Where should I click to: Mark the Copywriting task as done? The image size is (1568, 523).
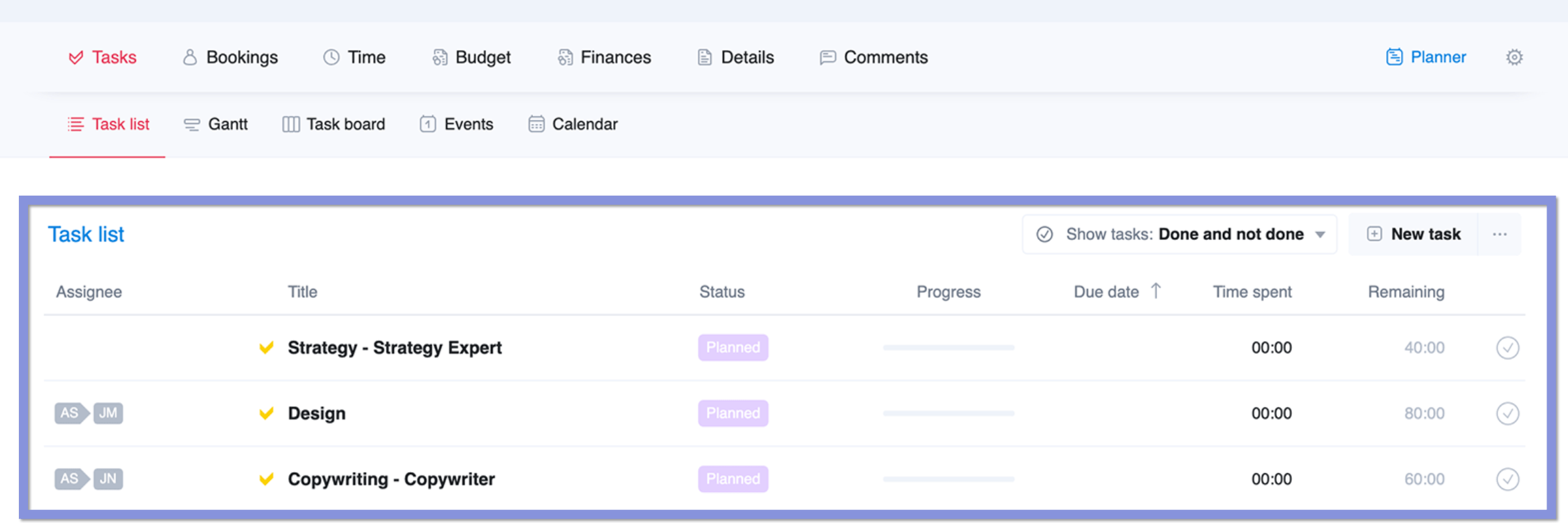pyautogui.click(x=1507, y=479)
